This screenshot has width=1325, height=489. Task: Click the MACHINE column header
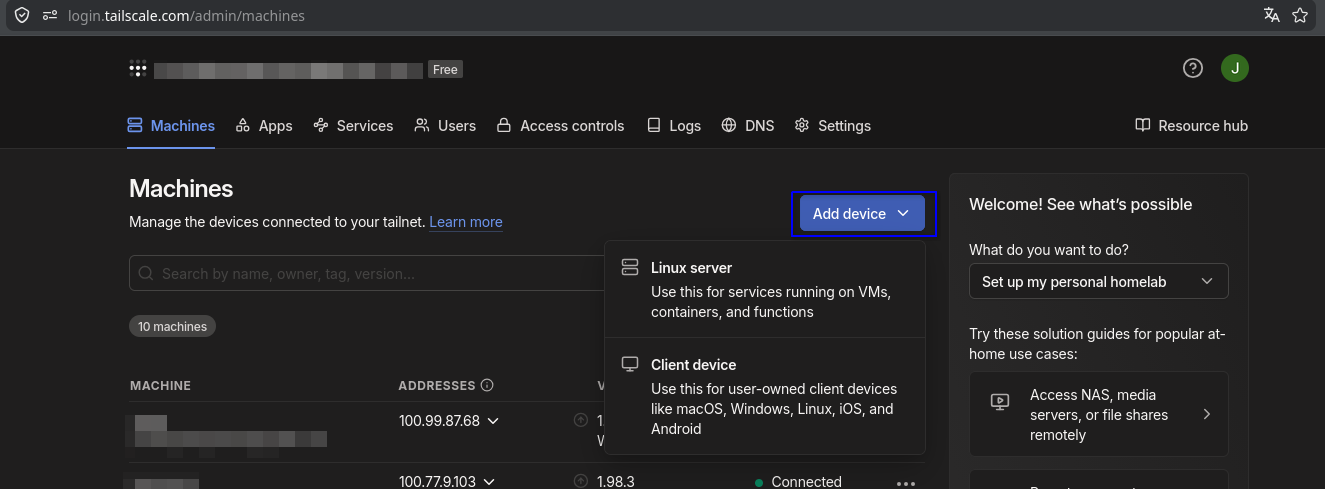click(160, 385)
